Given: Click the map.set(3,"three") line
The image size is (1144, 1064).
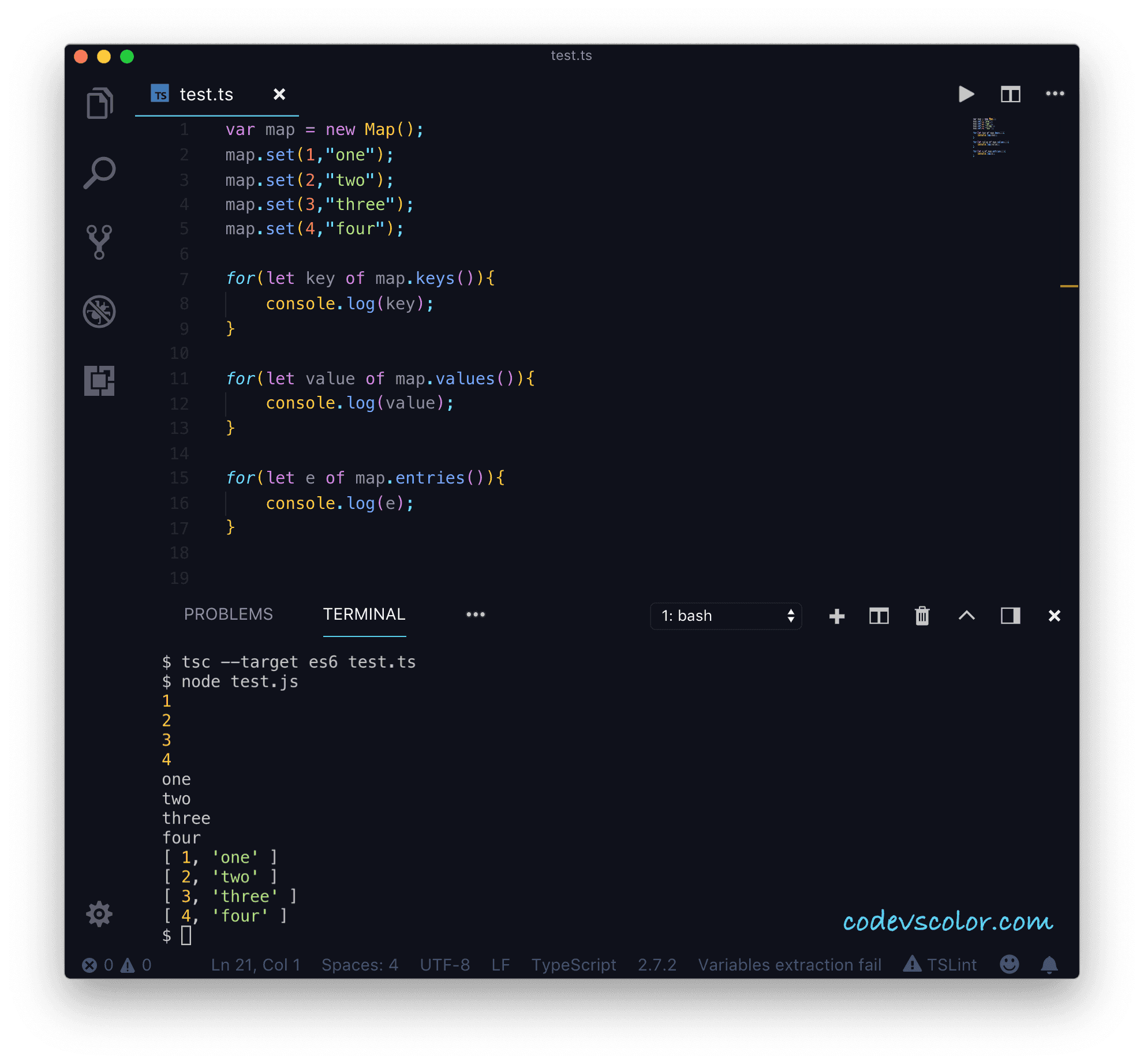Looking at the screenshot, I should (x=319, y=204).
